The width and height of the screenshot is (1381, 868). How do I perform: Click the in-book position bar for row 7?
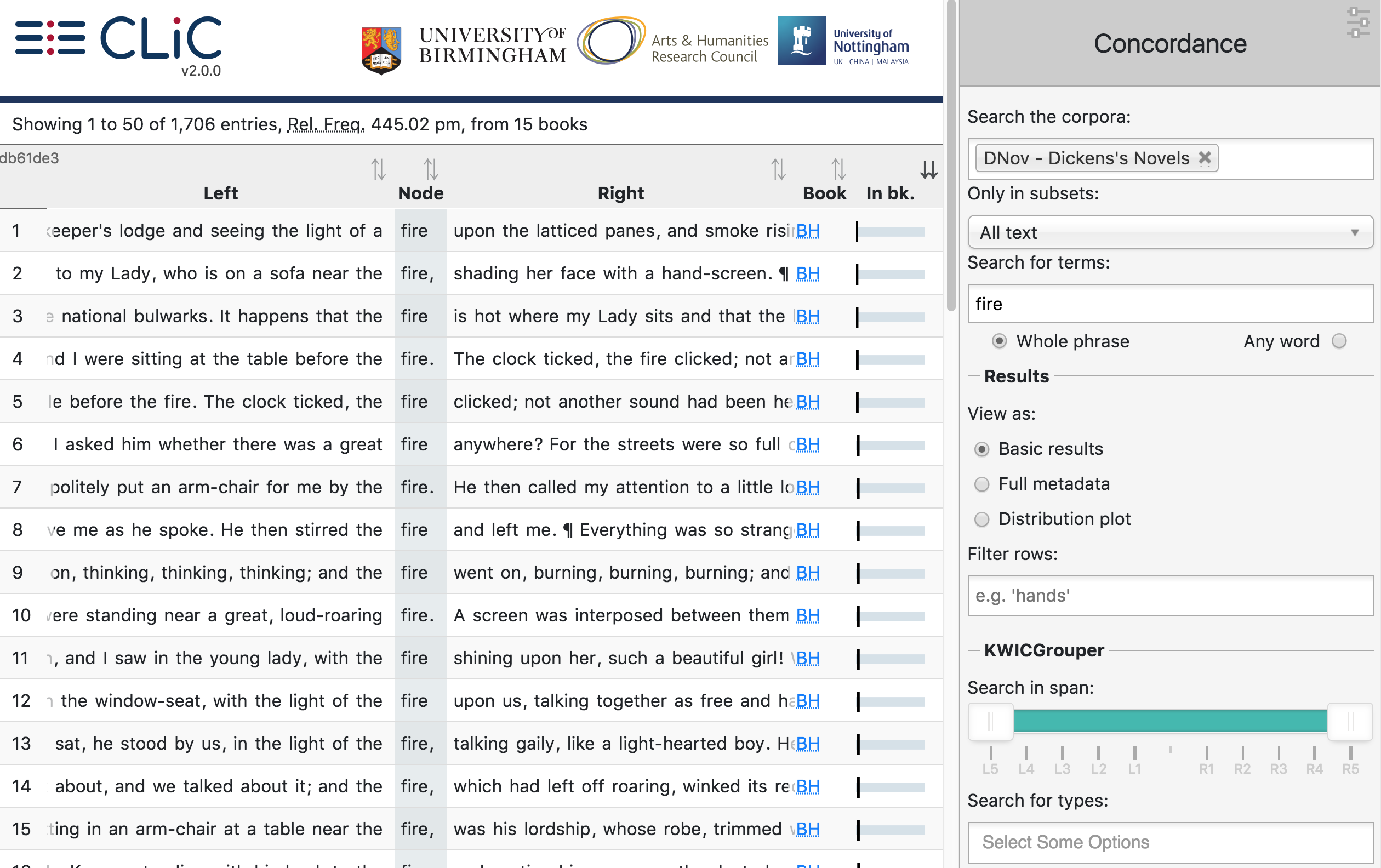pyautogui.click(x=890, y=488)
